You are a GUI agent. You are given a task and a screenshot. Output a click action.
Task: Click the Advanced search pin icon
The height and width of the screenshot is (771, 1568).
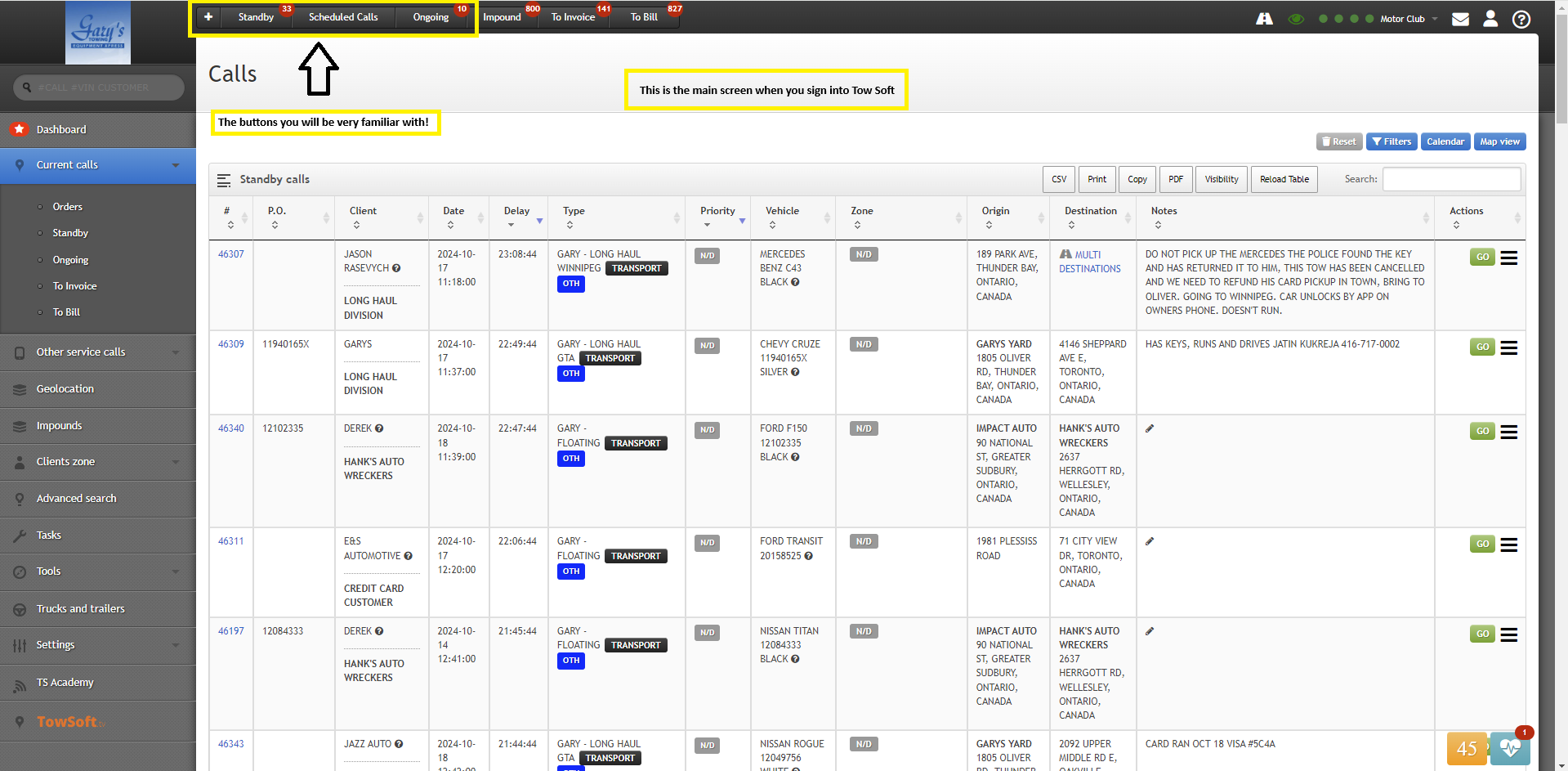coord(20,499)
